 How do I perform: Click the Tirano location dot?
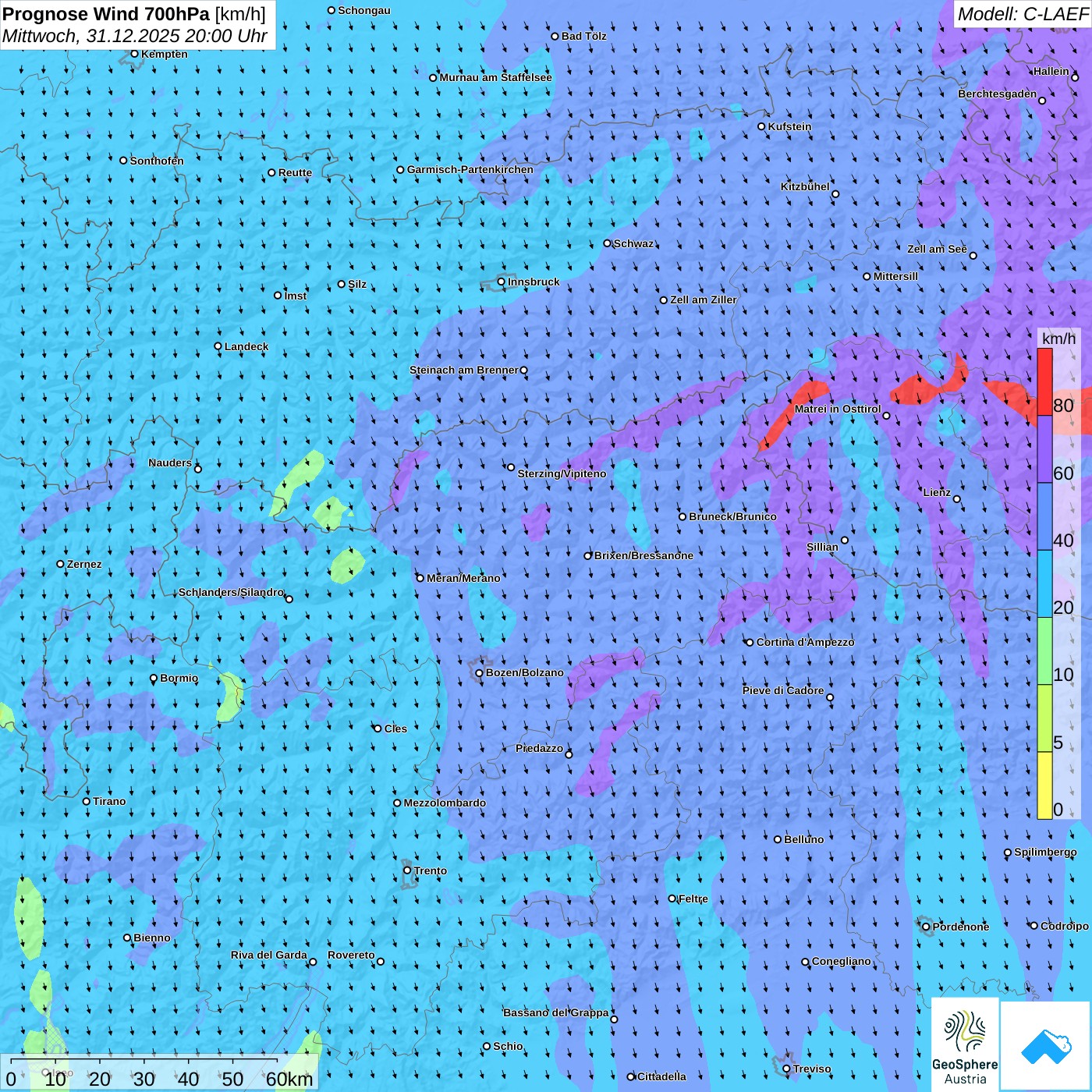[x=87, y=801]
